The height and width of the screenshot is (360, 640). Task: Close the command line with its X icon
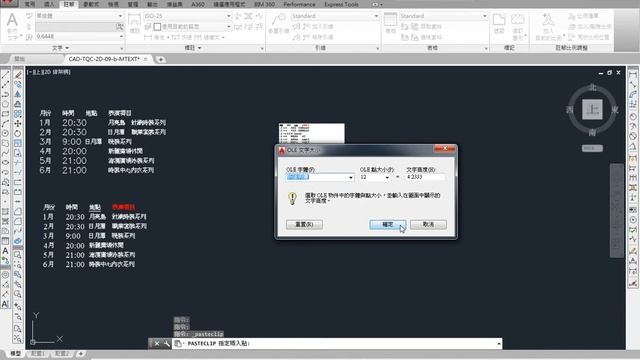tap(157, 344)
